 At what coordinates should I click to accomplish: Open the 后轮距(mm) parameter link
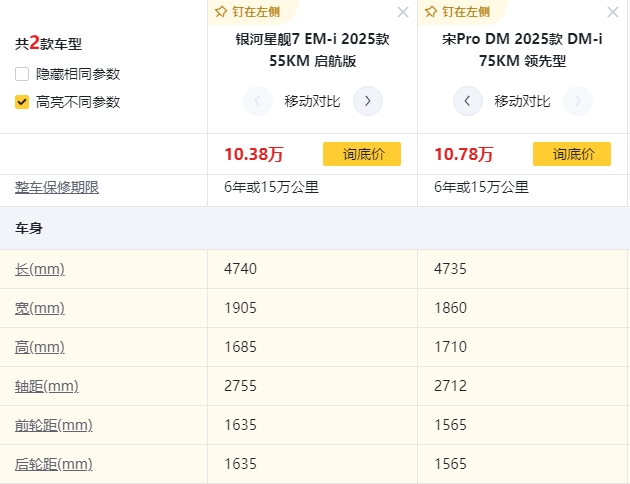tap(54, 464)
